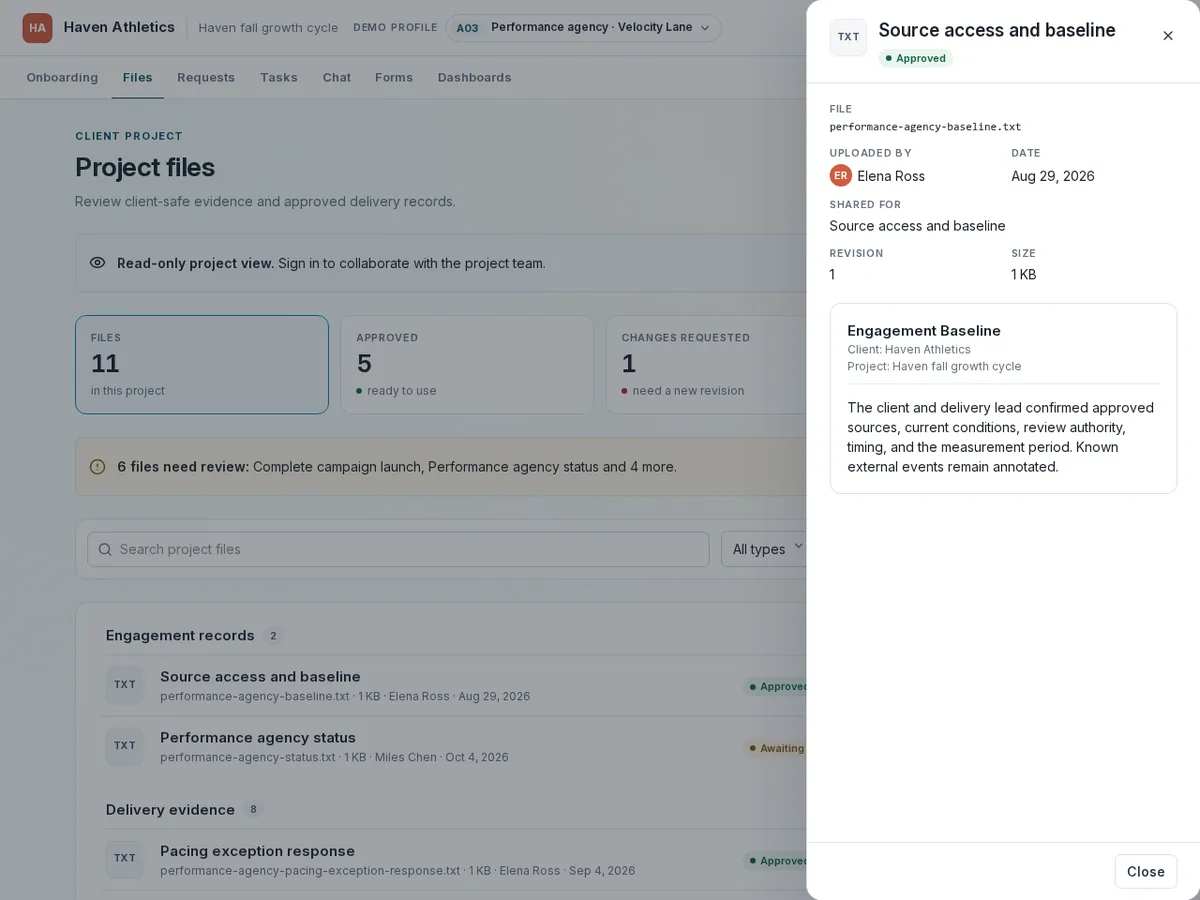Image resolution: width=1200 pixels, height=900 pixels.
Task: Open the Performance agency · Velocity Lane profile dropdown
Action: click(x=583, y=28)
